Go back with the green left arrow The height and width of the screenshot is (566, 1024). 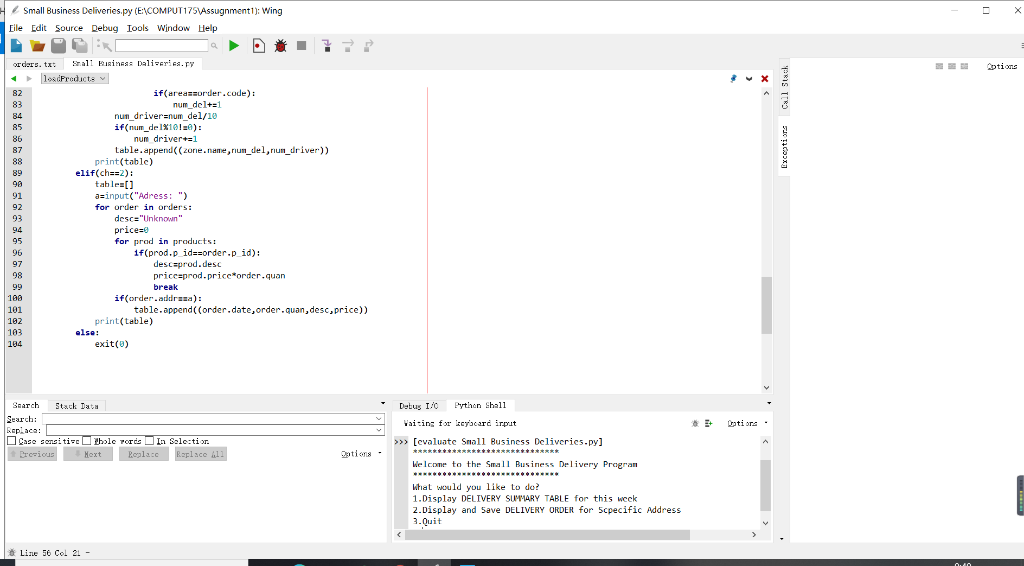[13, 78]
